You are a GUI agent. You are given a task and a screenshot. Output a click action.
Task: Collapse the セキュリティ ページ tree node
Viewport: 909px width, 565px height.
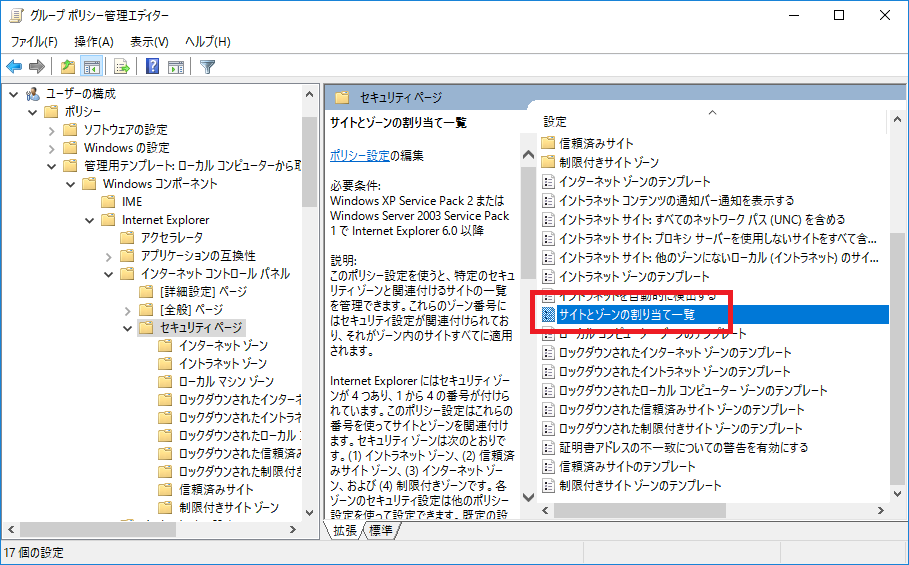(x=128, y=327)
